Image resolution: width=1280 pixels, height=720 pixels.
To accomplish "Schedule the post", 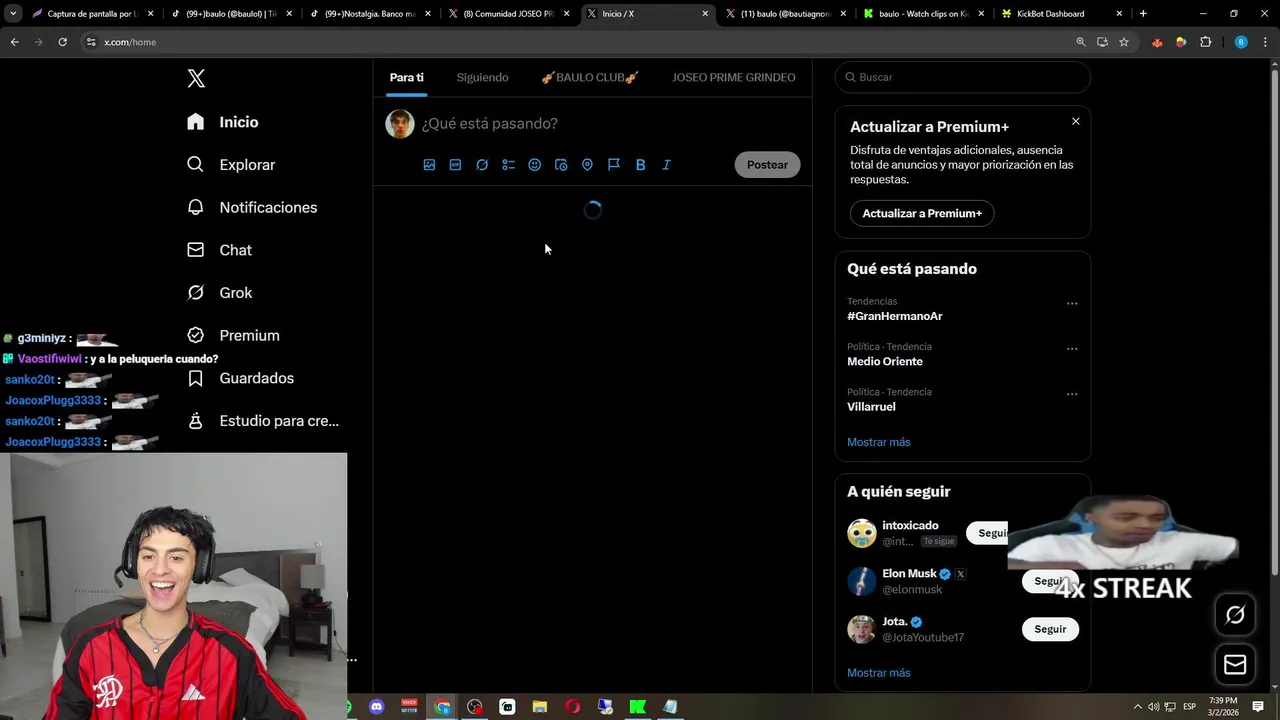I will (x=561, y=165).
